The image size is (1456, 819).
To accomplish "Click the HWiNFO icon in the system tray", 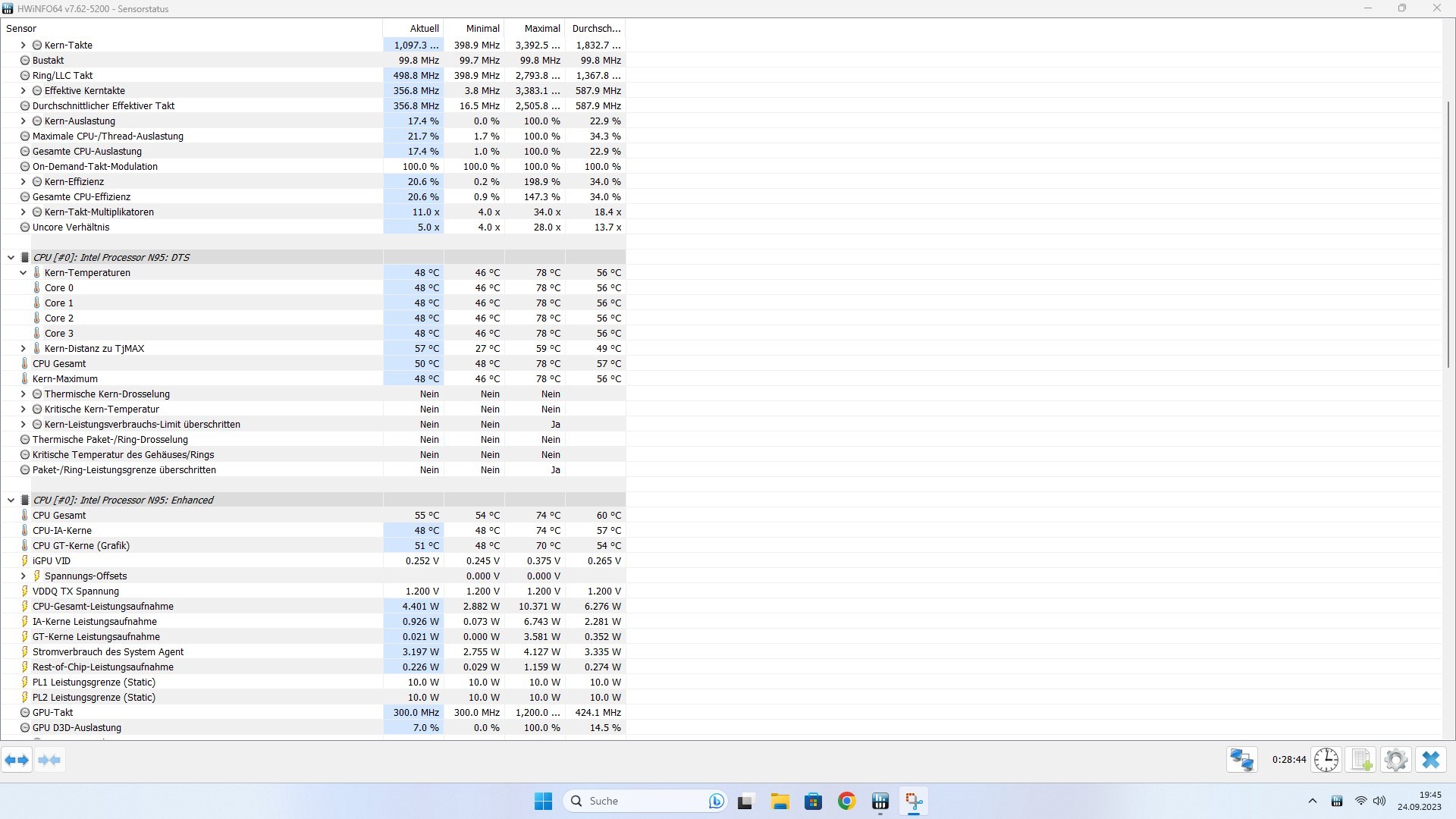I will pos(1337,801).
